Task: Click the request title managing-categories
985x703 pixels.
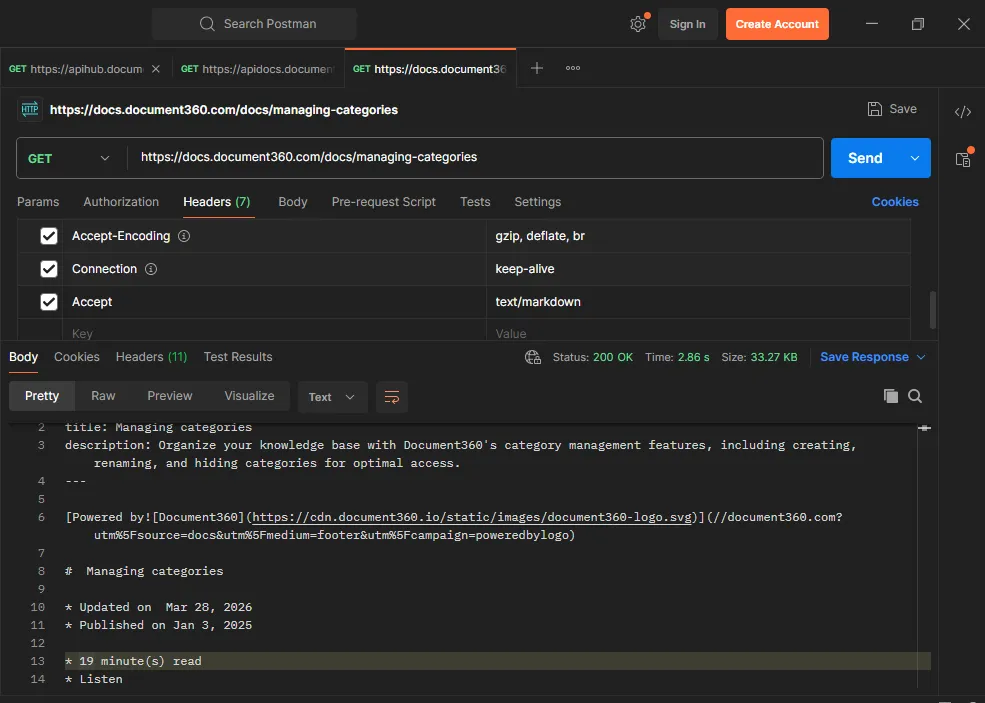Action: (224, 109)
